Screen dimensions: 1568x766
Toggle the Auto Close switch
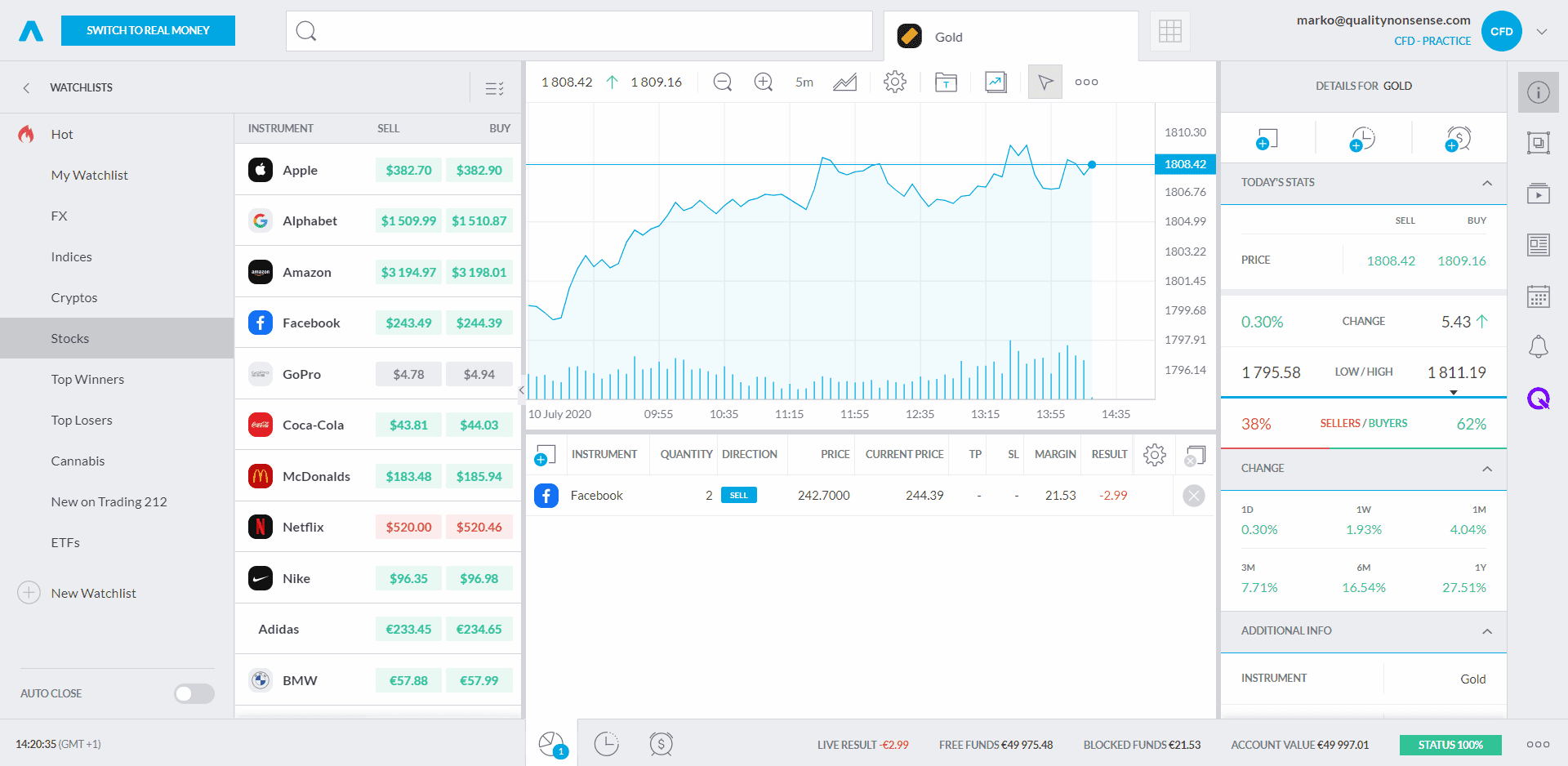coord(194,693)
